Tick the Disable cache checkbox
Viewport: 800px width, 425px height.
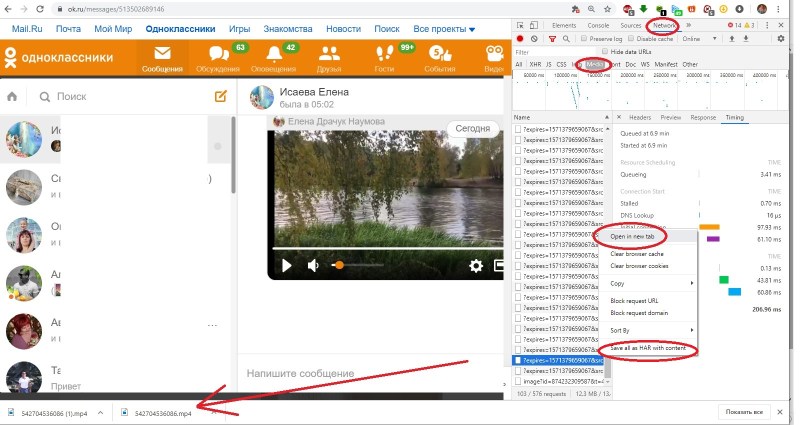(629, 38)
